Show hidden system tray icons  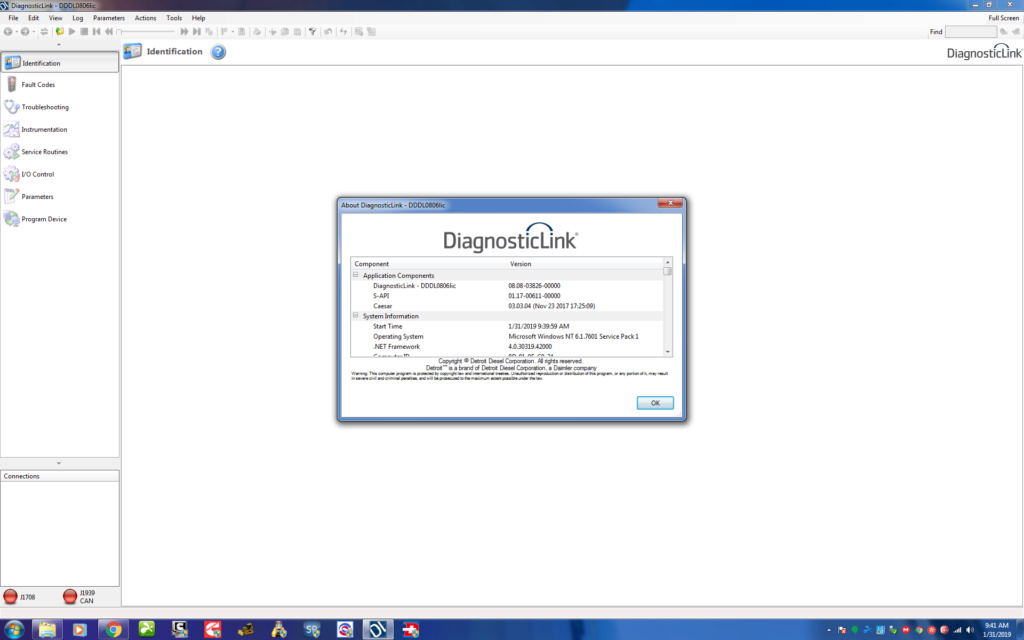coord(829,630)
